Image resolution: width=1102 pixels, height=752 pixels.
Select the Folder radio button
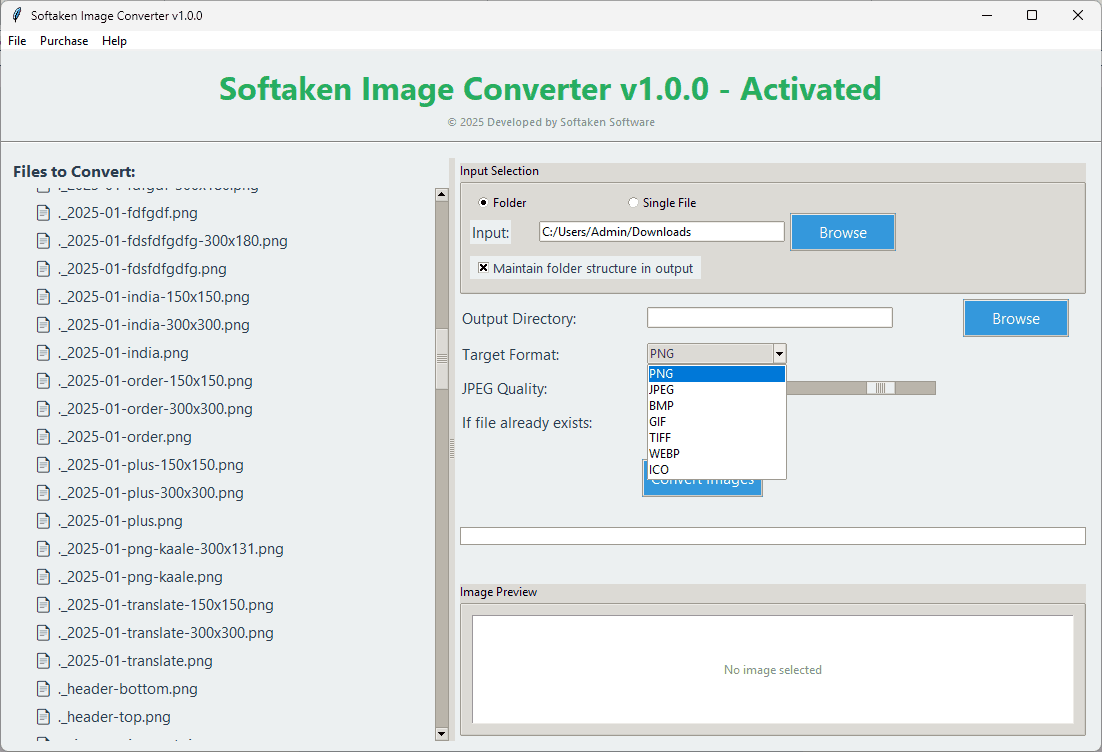483,202
